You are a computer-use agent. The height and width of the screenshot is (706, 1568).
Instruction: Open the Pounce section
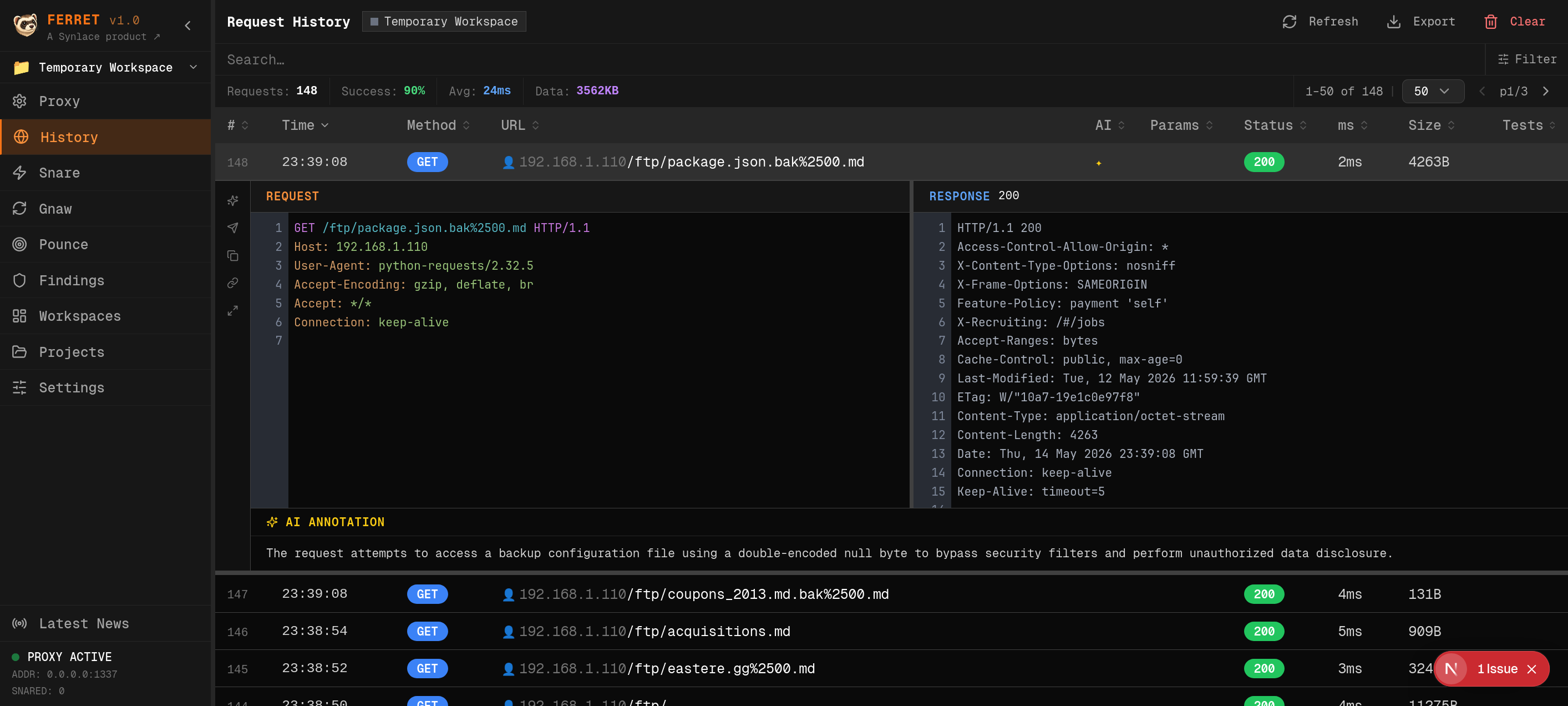pos(105,244)
